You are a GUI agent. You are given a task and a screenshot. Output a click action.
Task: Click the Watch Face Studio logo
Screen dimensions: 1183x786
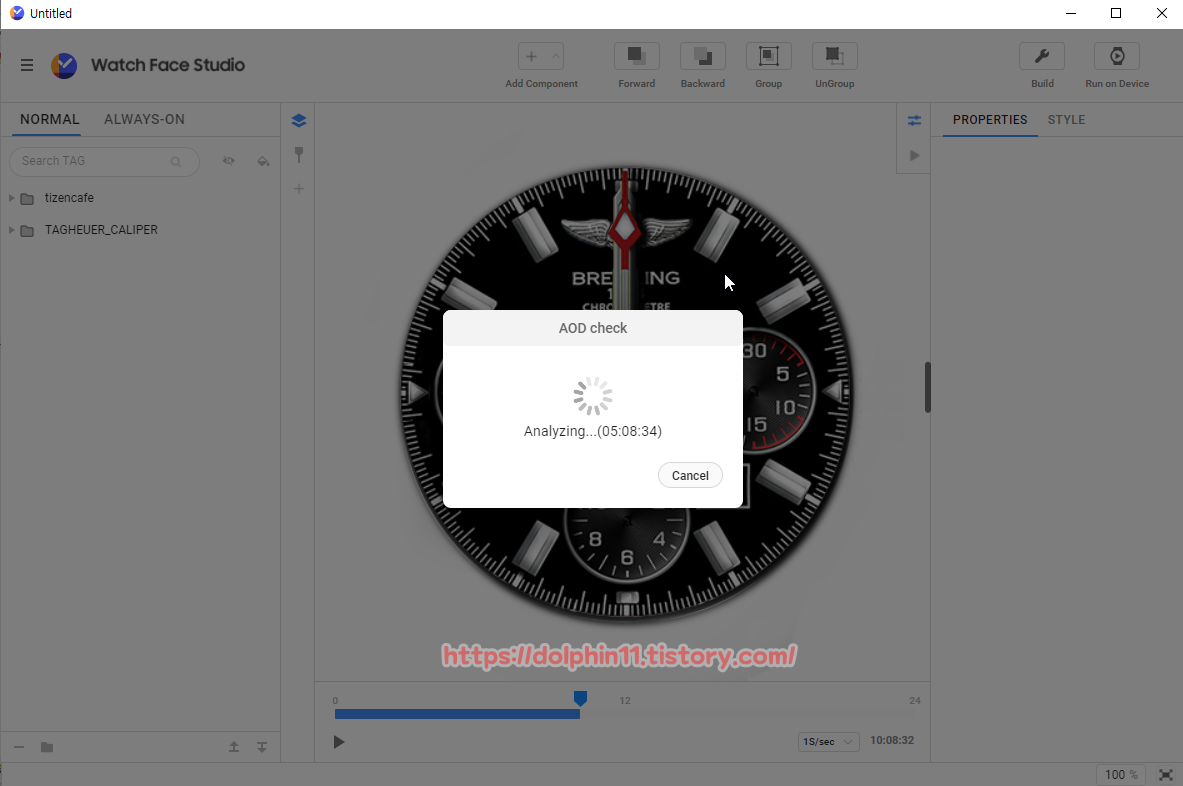point(64,66)
